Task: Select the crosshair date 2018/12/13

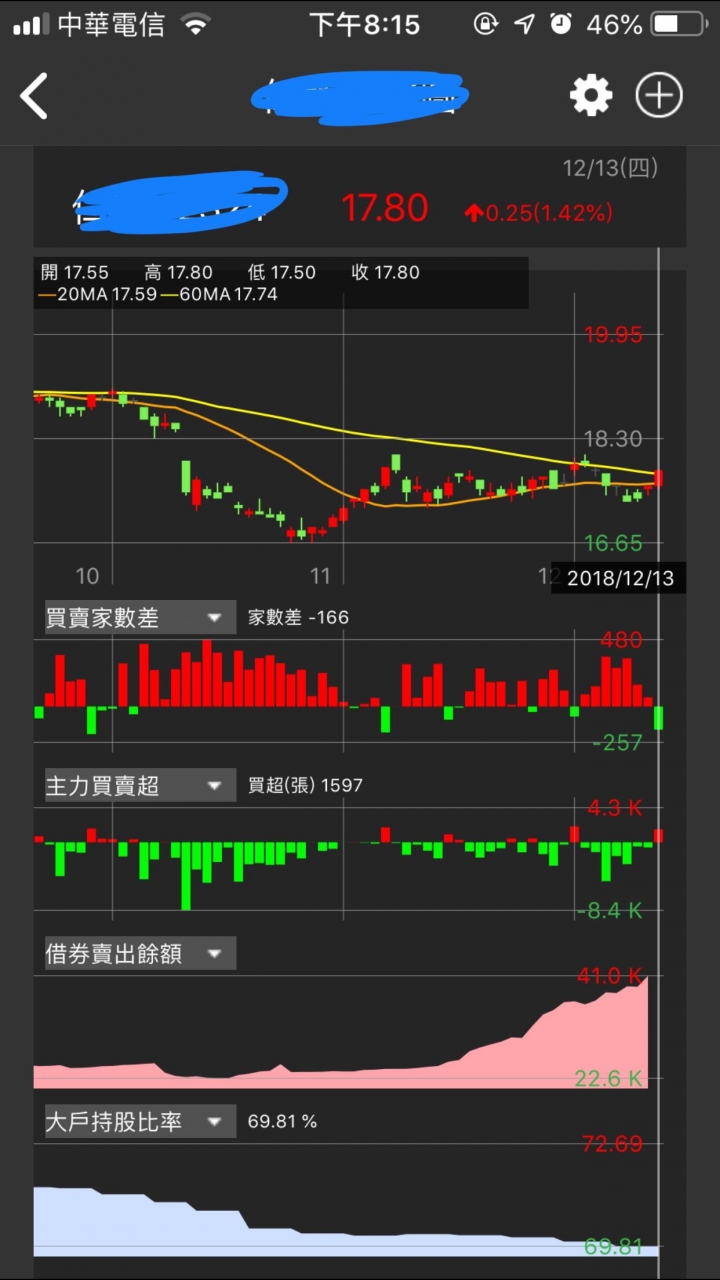Action: (x=619, y=578)
